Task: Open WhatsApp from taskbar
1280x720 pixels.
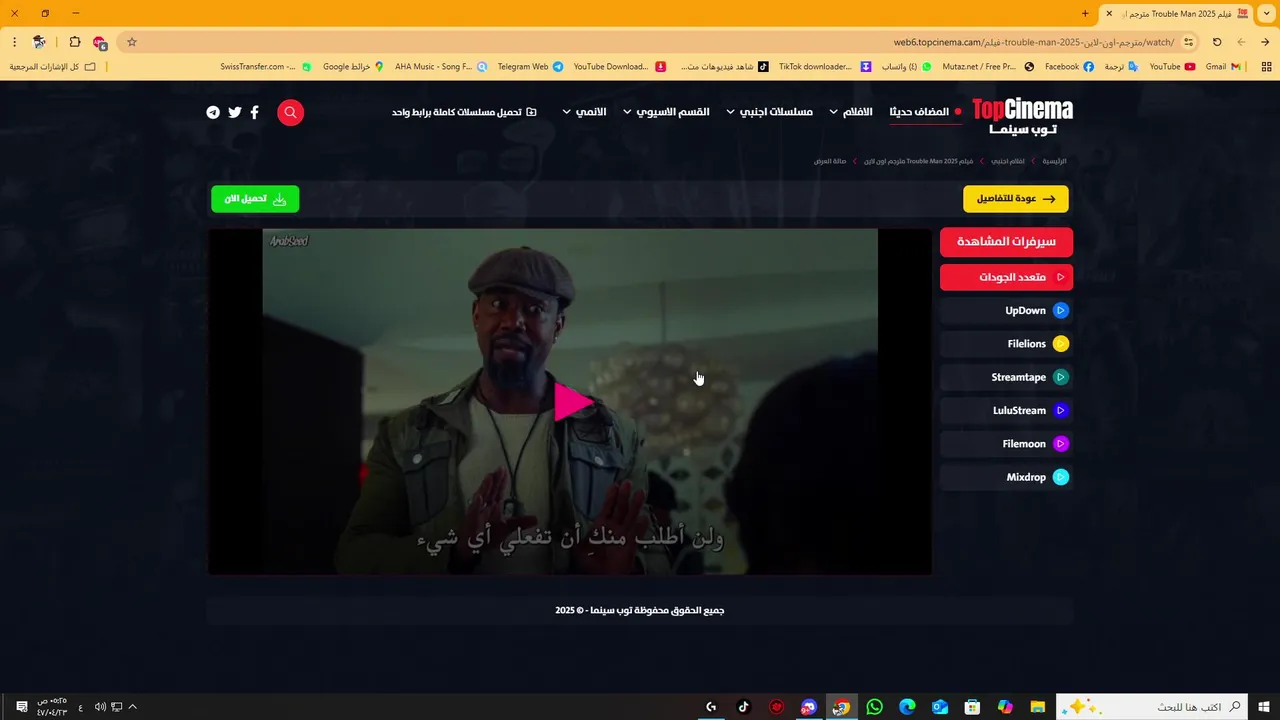Action: 875,707
